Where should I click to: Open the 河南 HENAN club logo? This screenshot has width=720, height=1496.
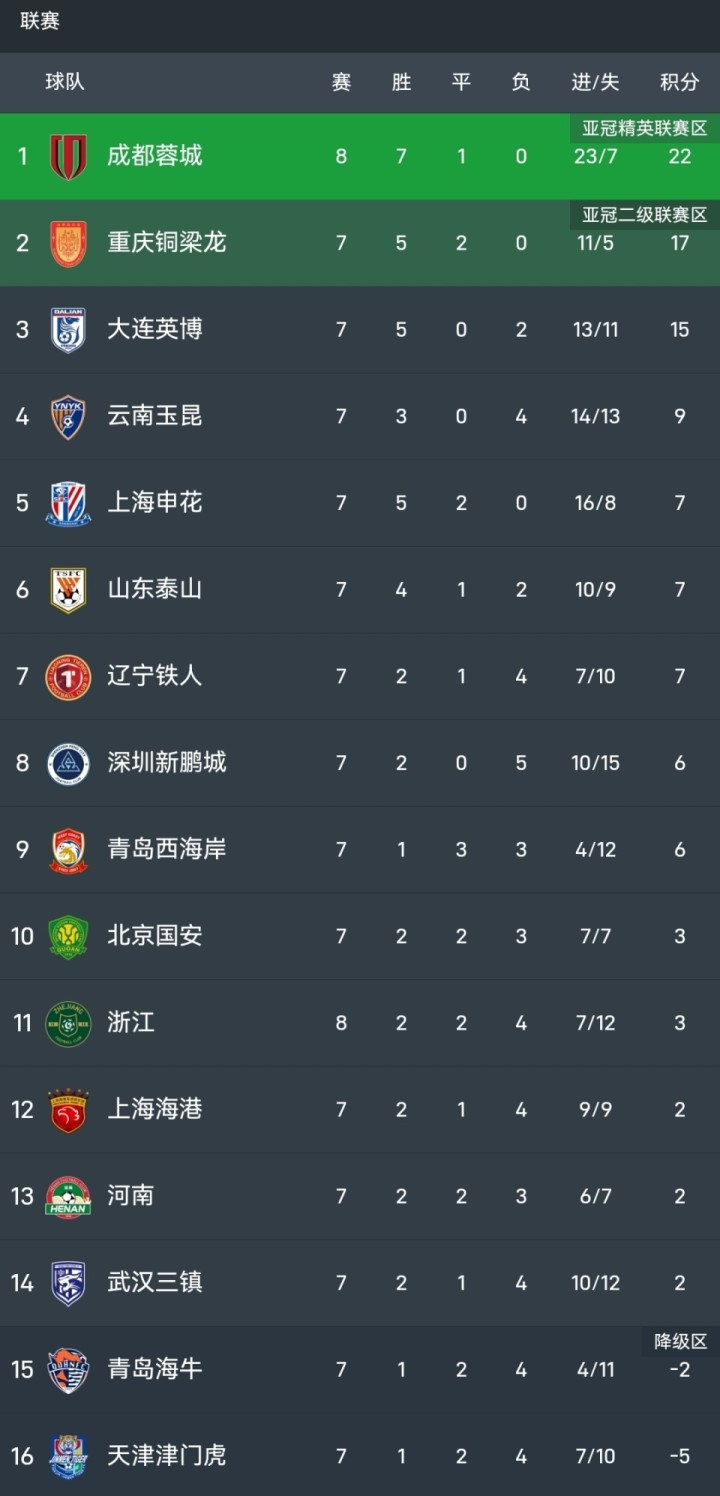(68, 1196)
